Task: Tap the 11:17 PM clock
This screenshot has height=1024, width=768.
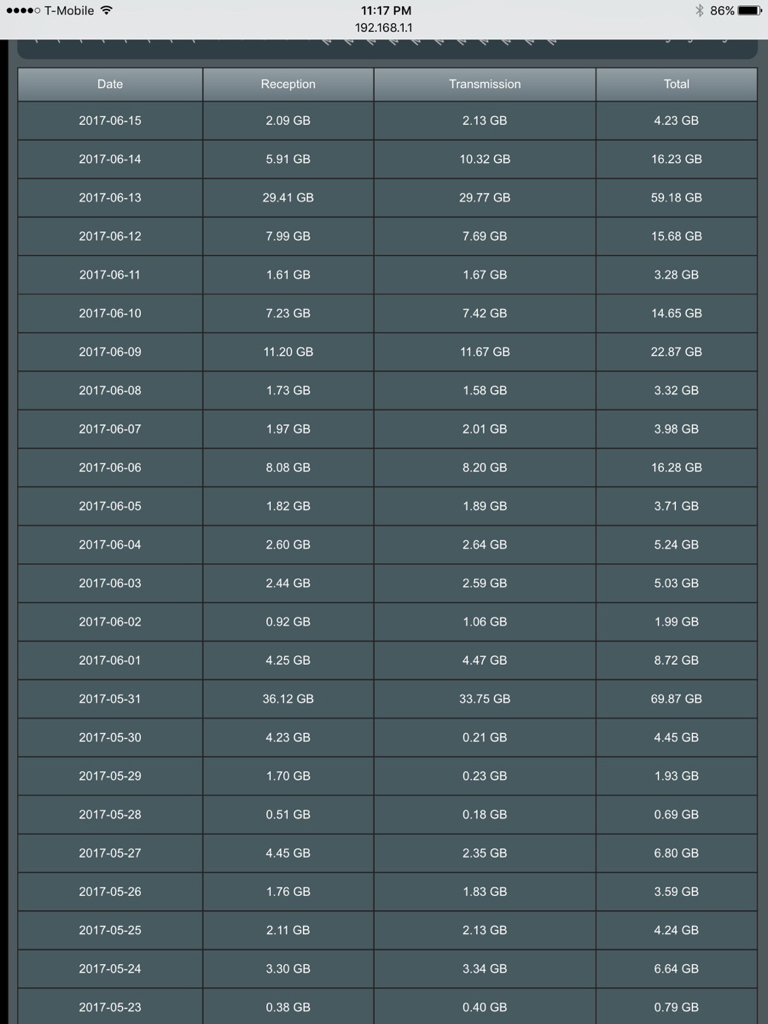Action: point(386,10)
